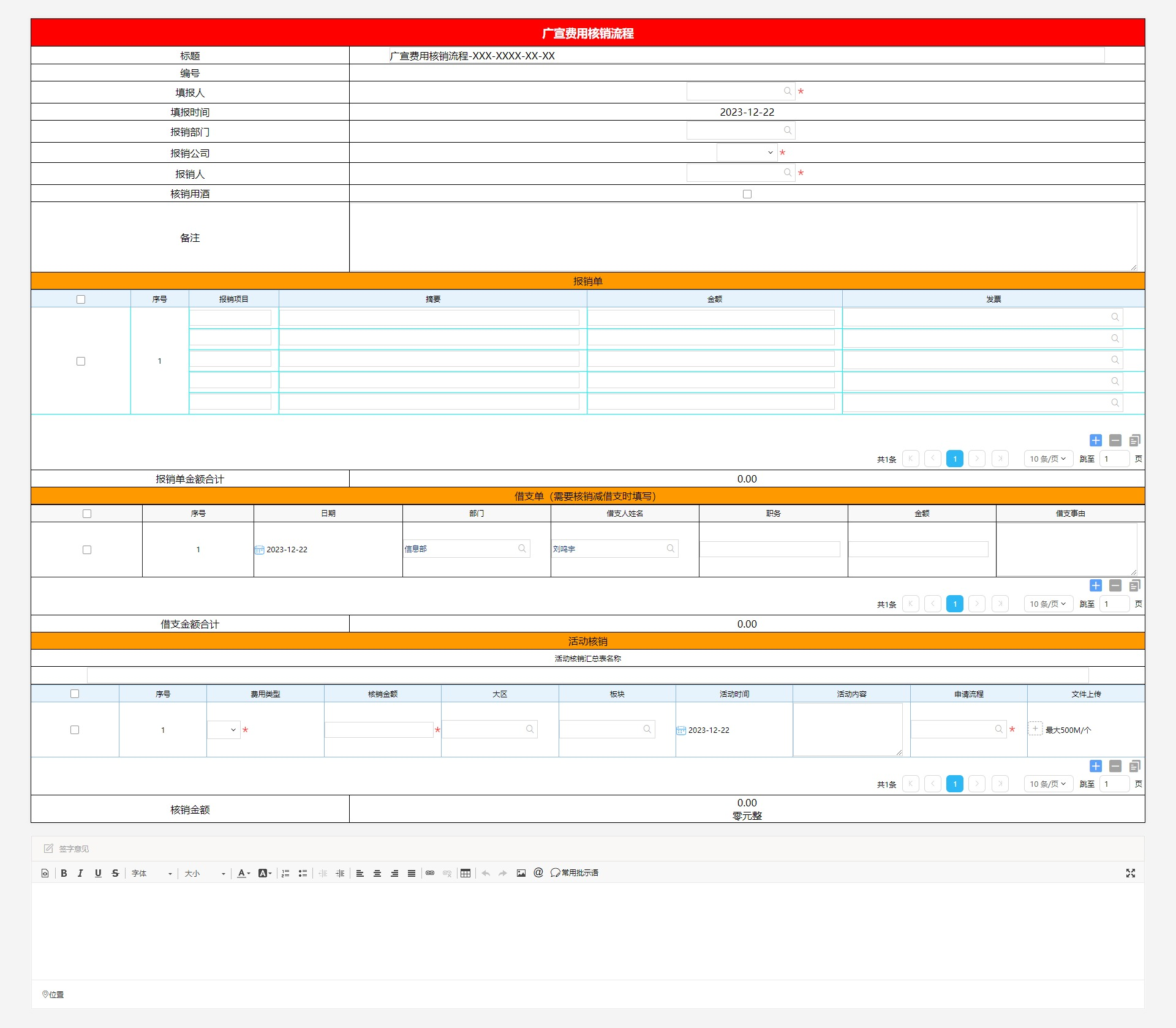The image size is (1176, 1028).
Task: Open 常用批示语 common phrases
Action: click(x=575, y=873)
